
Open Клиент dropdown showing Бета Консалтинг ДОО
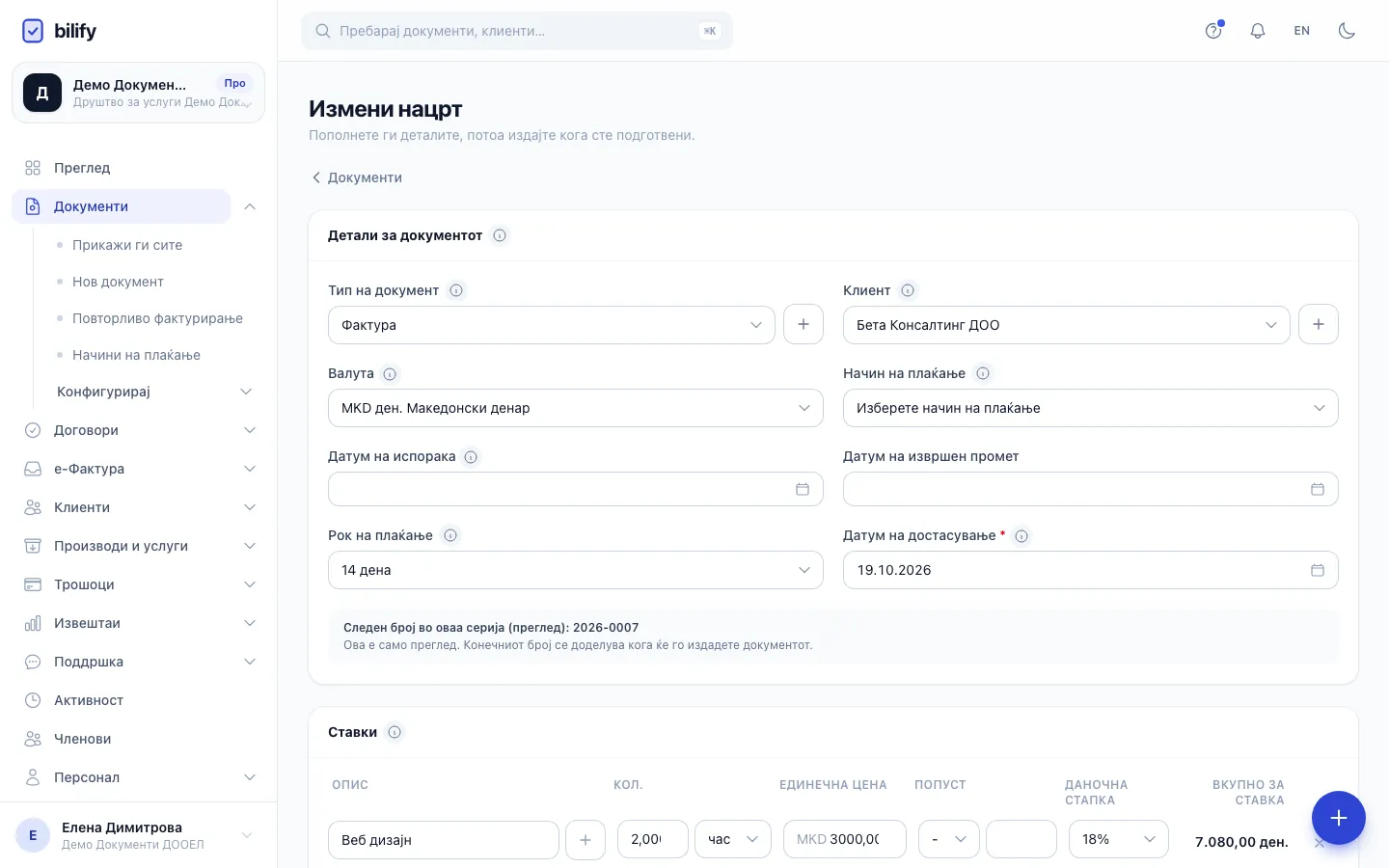1067,325
